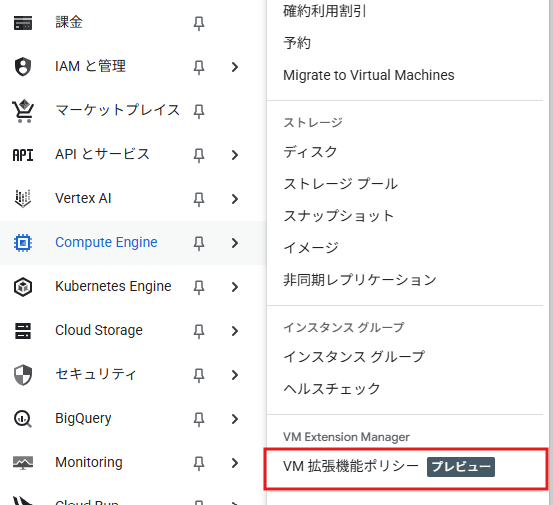Pin マーケットプレイス product
Image resolution: width=553 pixels, height=505 pixels.
click(199, 111)
